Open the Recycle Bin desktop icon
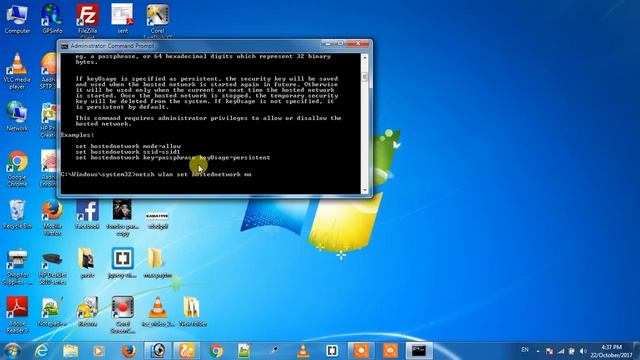 pyautogui.click(x=17, y=214)
